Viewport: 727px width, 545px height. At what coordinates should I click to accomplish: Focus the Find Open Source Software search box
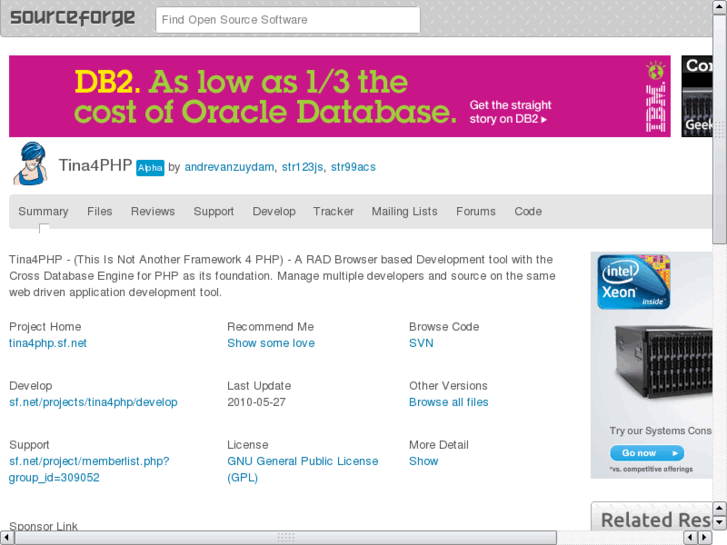coord(288,20)
